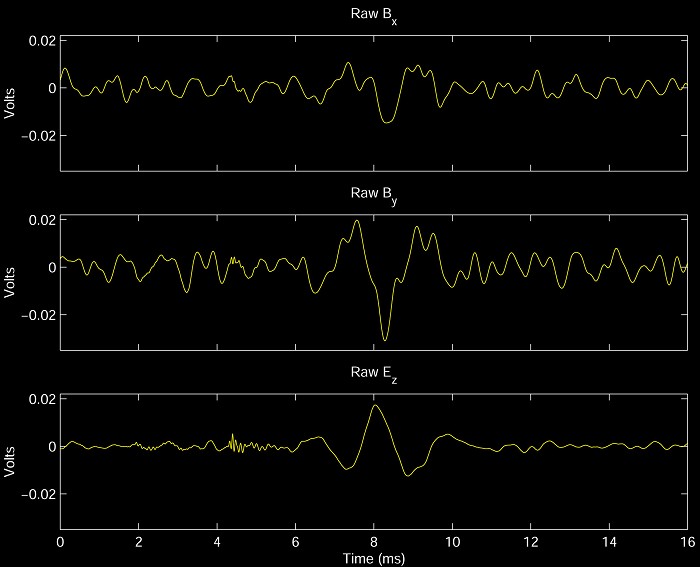Click the Volts label of the Bx plot
The height and width of the screenshot is (567, 700).
10,103
